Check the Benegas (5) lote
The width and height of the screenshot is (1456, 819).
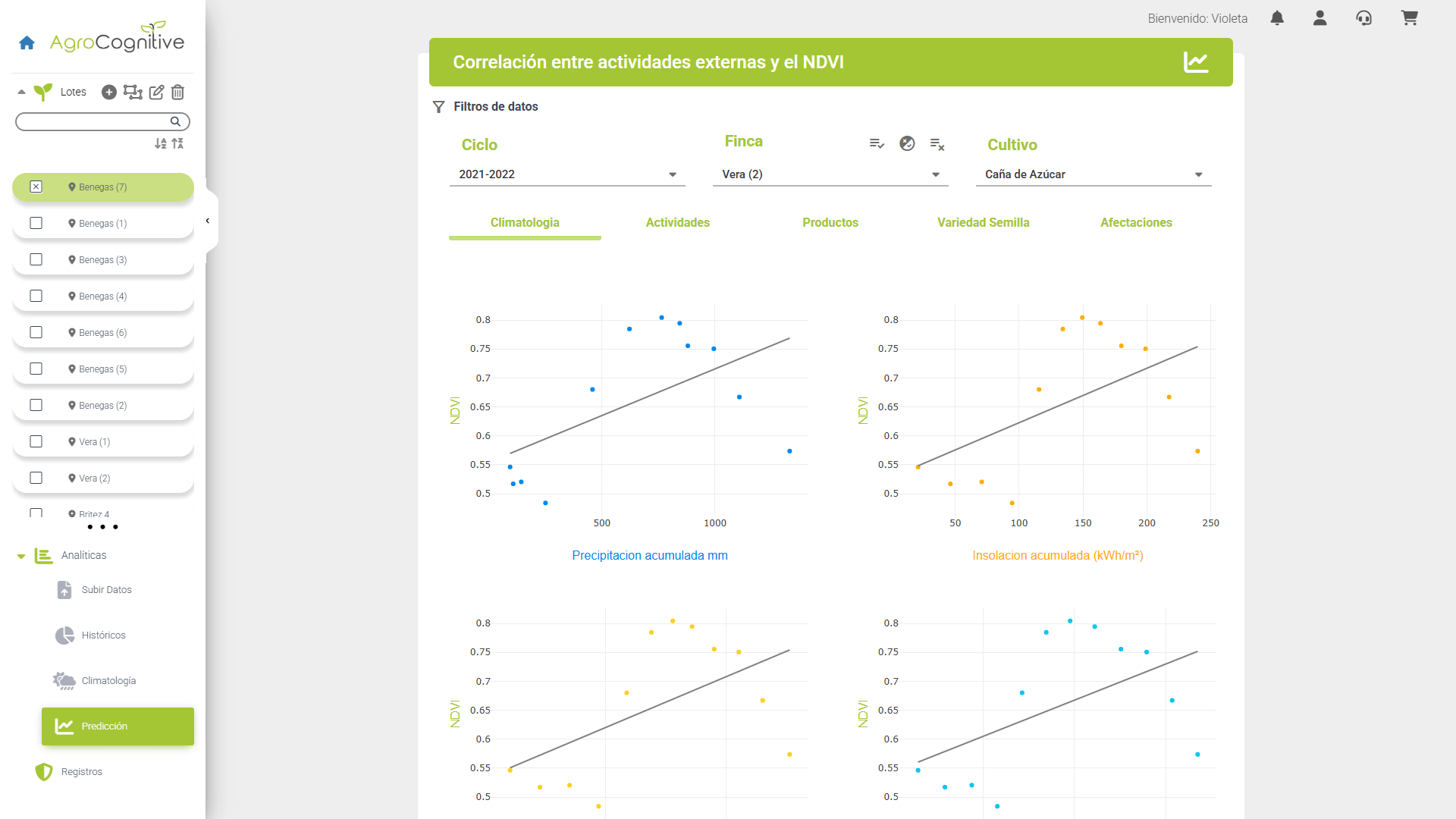(x=36, y=369)
